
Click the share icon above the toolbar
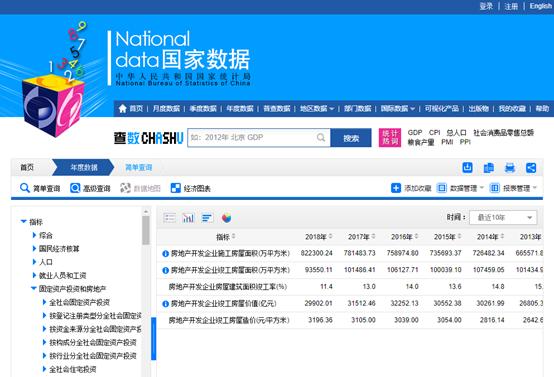(x=531, y=167)
